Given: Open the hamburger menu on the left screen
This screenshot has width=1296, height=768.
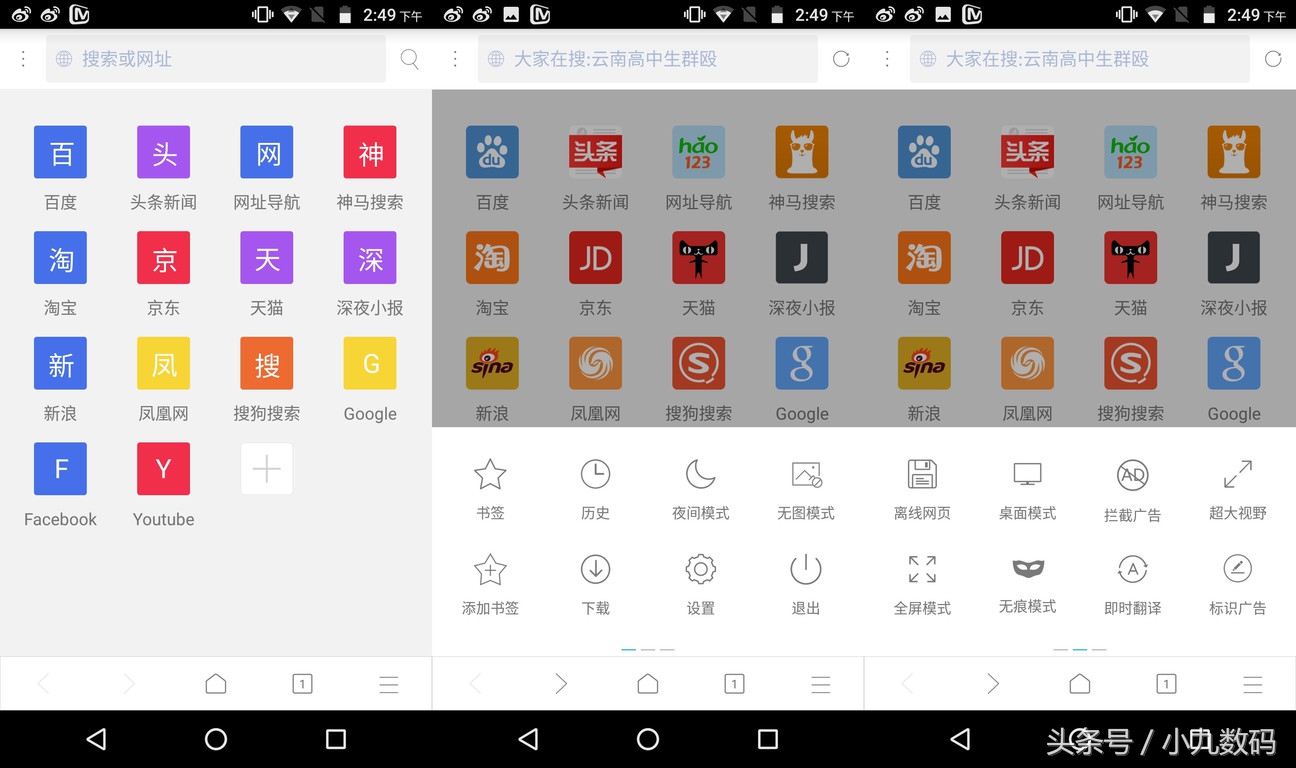Looking at the screenshot, I should [x=389, y=684].
